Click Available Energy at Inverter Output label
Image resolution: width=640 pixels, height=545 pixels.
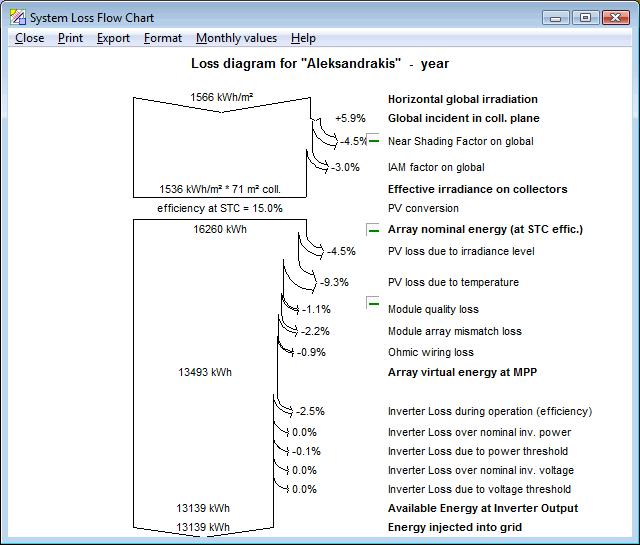click(x=483, y=508)
